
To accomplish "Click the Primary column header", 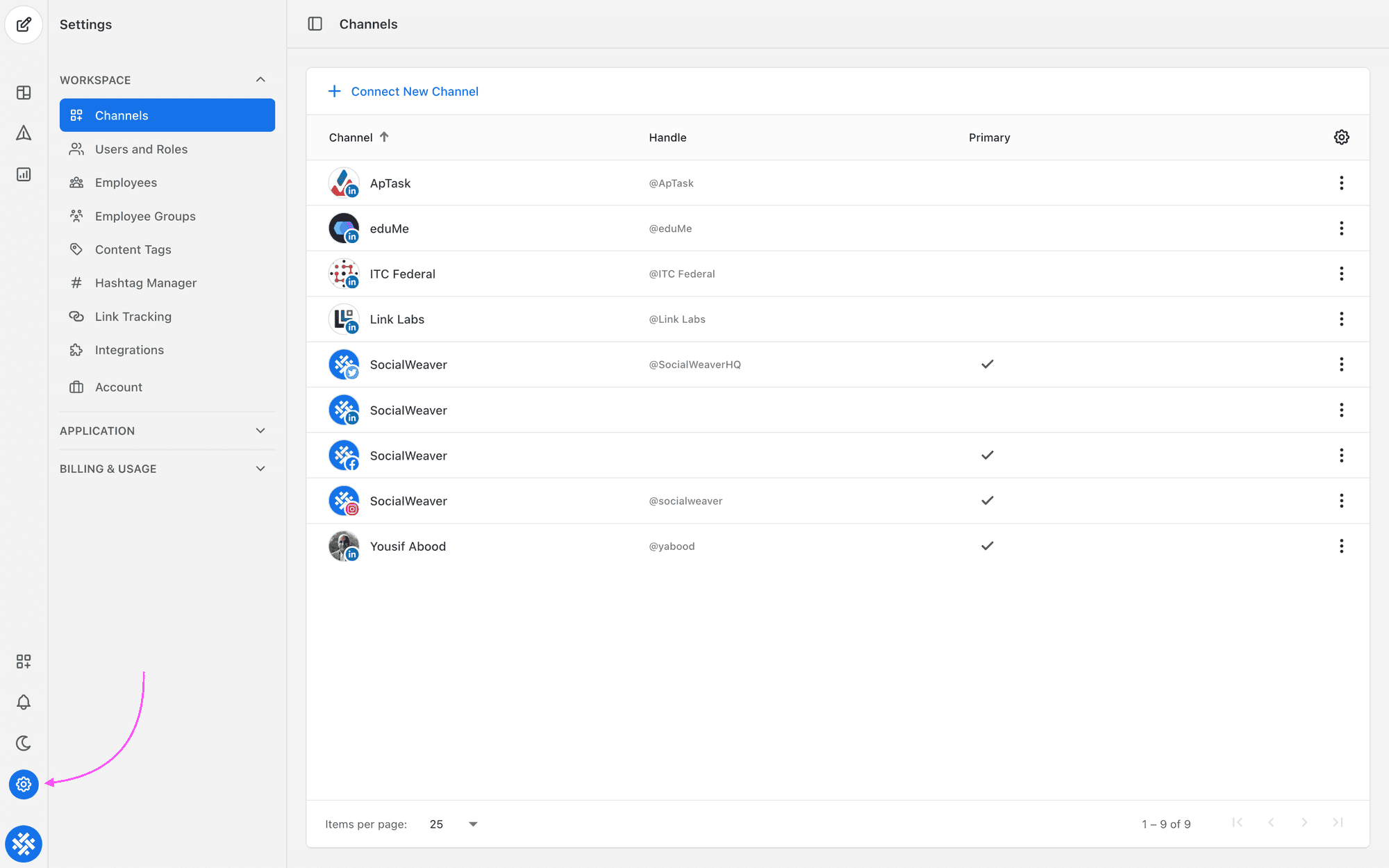I will pos(989,137).
